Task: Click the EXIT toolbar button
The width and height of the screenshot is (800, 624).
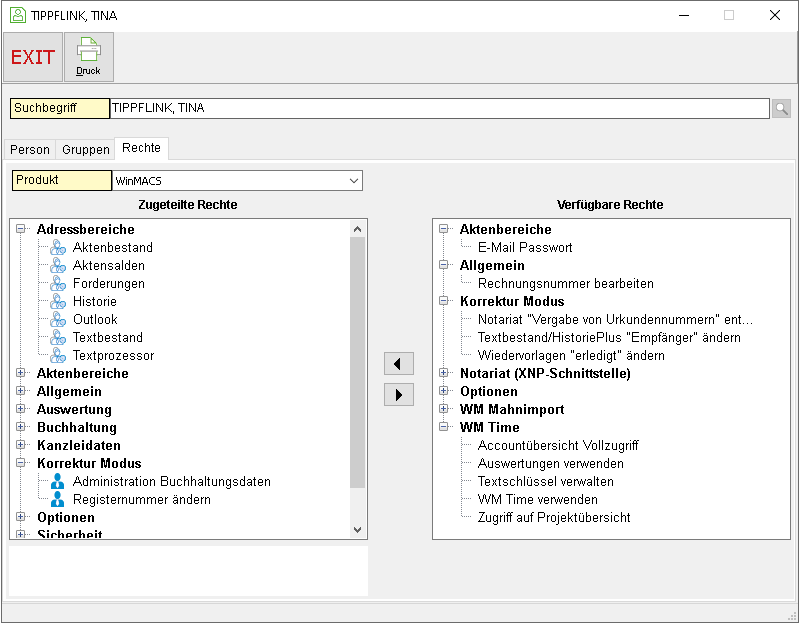Action: [33, 57]
